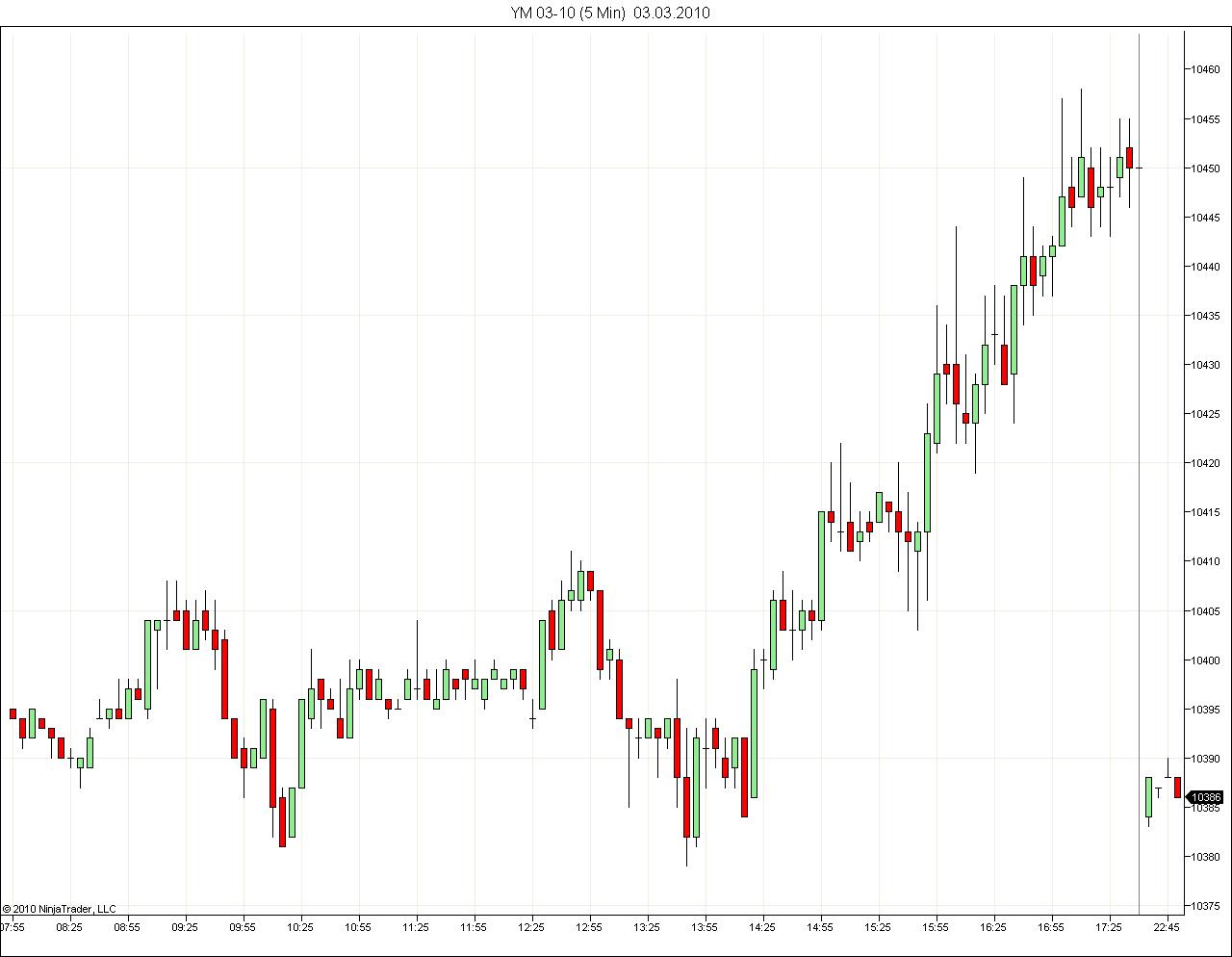Select the 22:45 time axis label
This screenshot has width=1232, height=957.
(1167, 928)
